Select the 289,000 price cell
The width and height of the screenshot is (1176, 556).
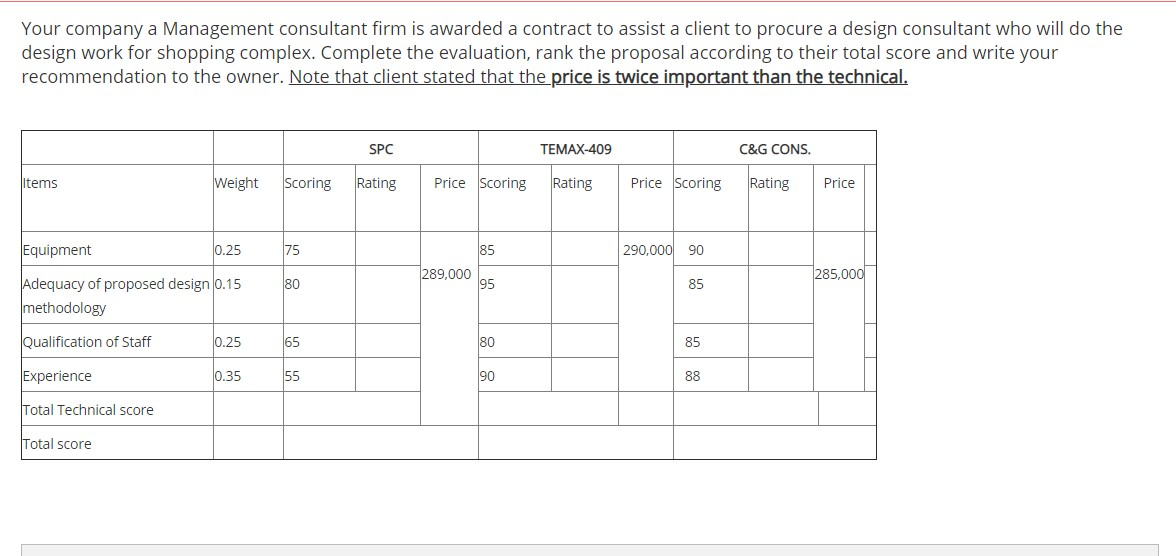tap(446, 274)
